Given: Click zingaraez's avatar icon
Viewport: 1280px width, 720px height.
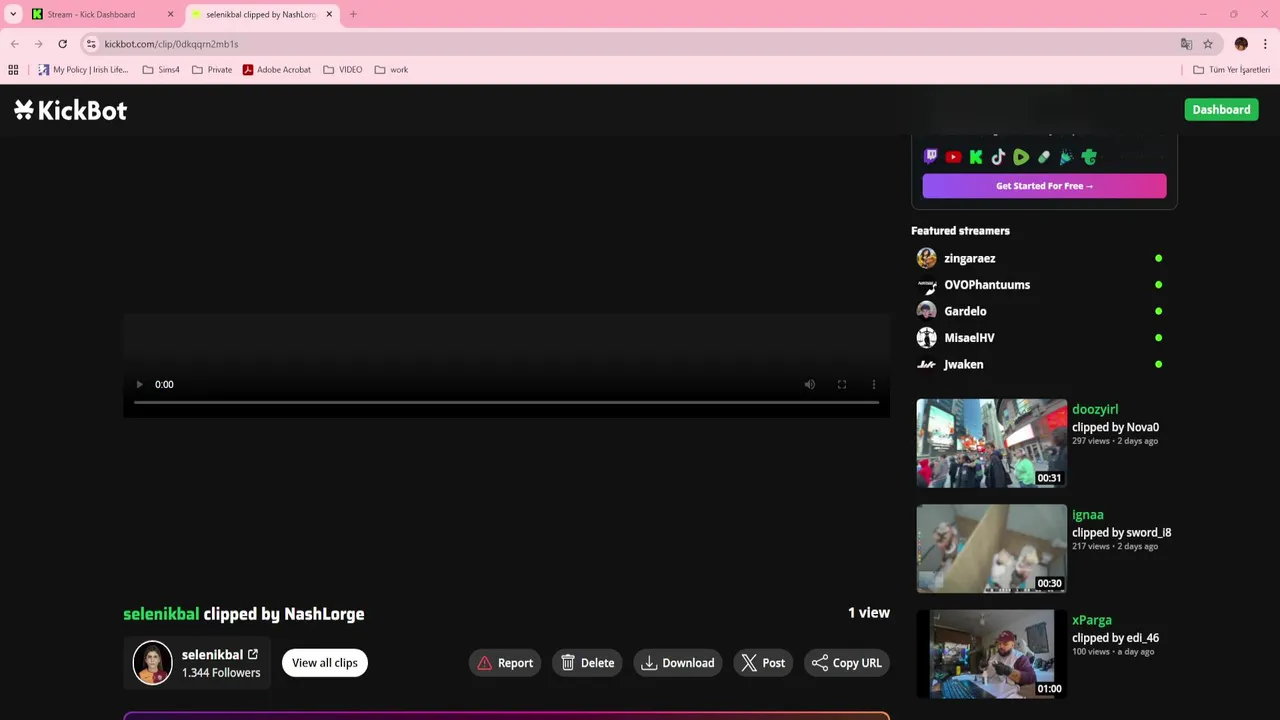Looking at the screenshot, I should tap(927, 258).
